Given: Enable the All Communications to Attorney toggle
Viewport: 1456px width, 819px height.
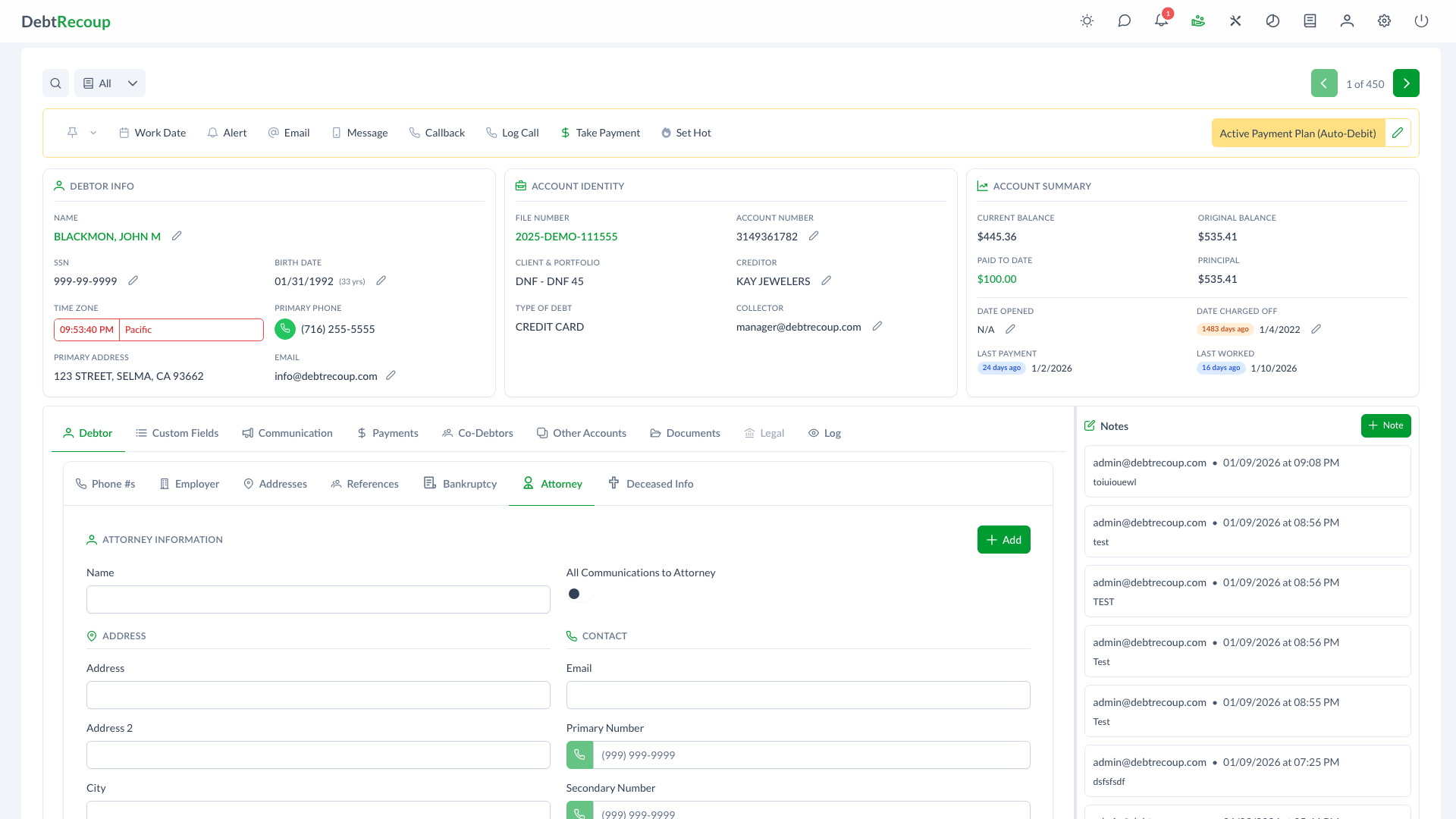Looking at the screenshot, I should (578, 594).
